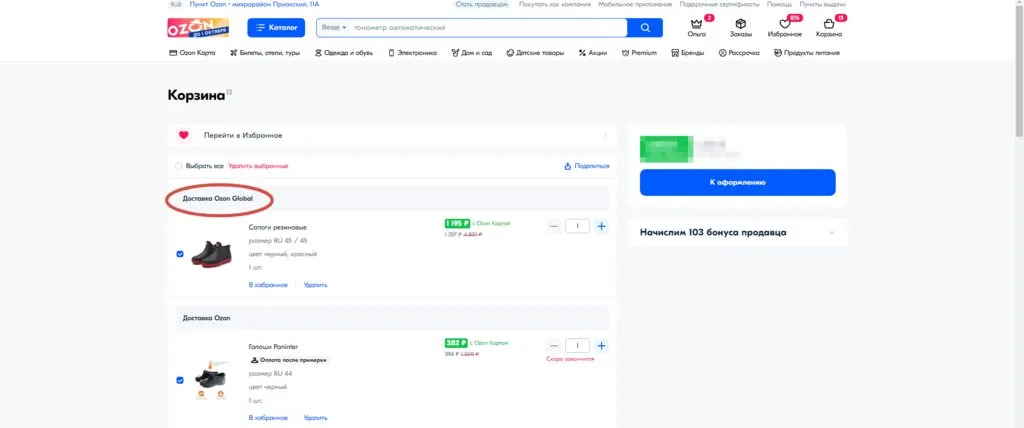The image size is (1024, 428).
Task: Open Электроника category
Action: coord(413,53)
